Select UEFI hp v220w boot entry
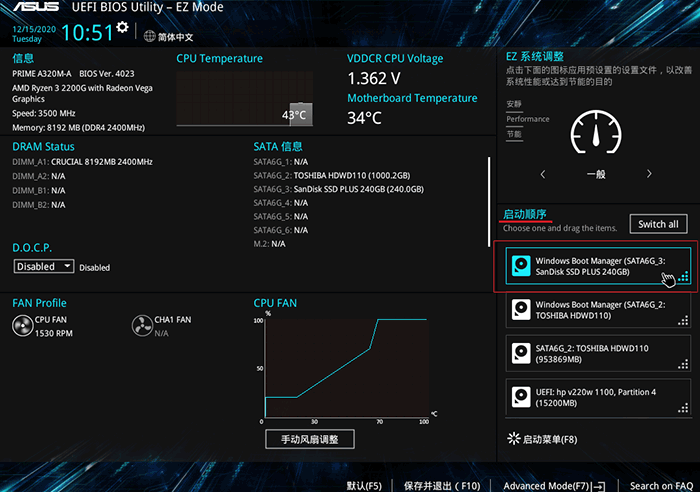700x492 pixels. pos(598,397)
